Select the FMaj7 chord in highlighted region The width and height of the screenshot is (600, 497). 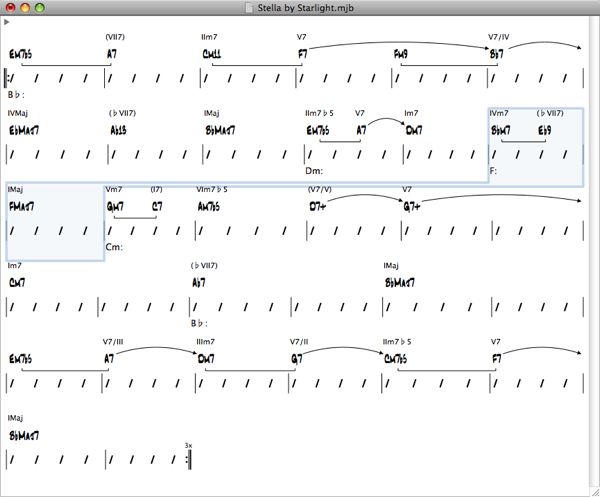(x=22, y=206)
